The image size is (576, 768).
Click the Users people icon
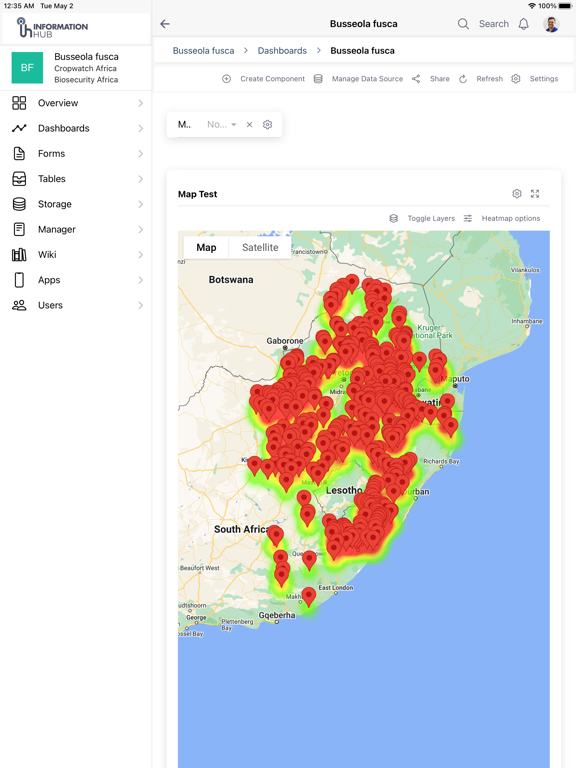point(19,305)
